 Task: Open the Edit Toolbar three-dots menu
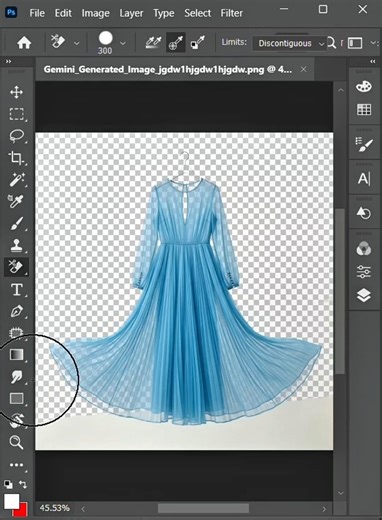[x=16, y=465]
